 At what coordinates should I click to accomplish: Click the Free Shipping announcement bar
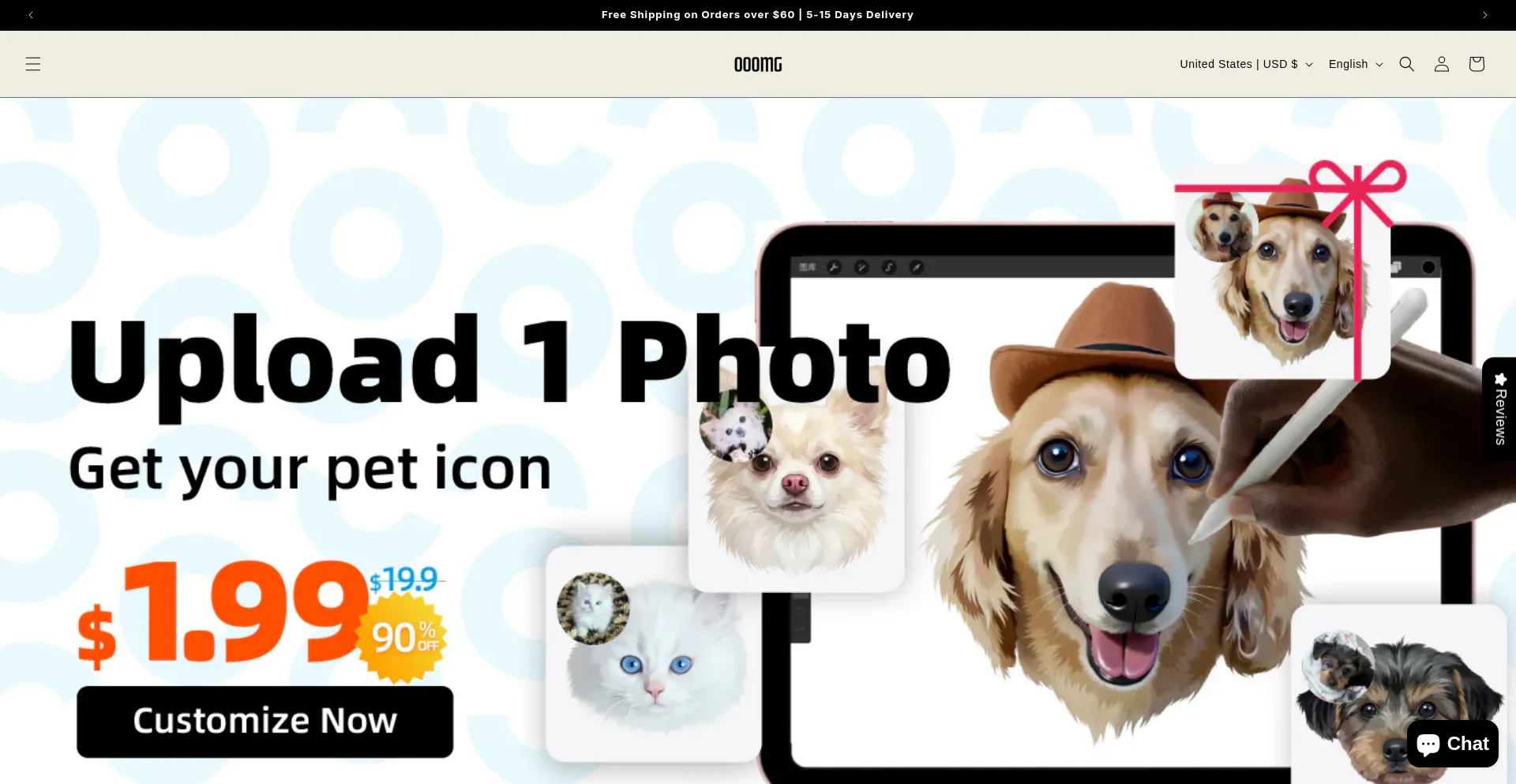pos(757,14)
